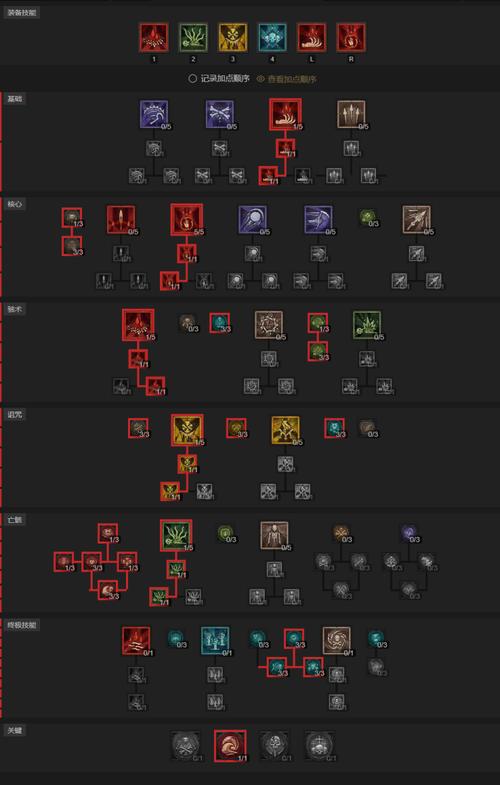
Task: Open the 关键 passives section label
Action: pyautogui.click(x=15, y=730)
